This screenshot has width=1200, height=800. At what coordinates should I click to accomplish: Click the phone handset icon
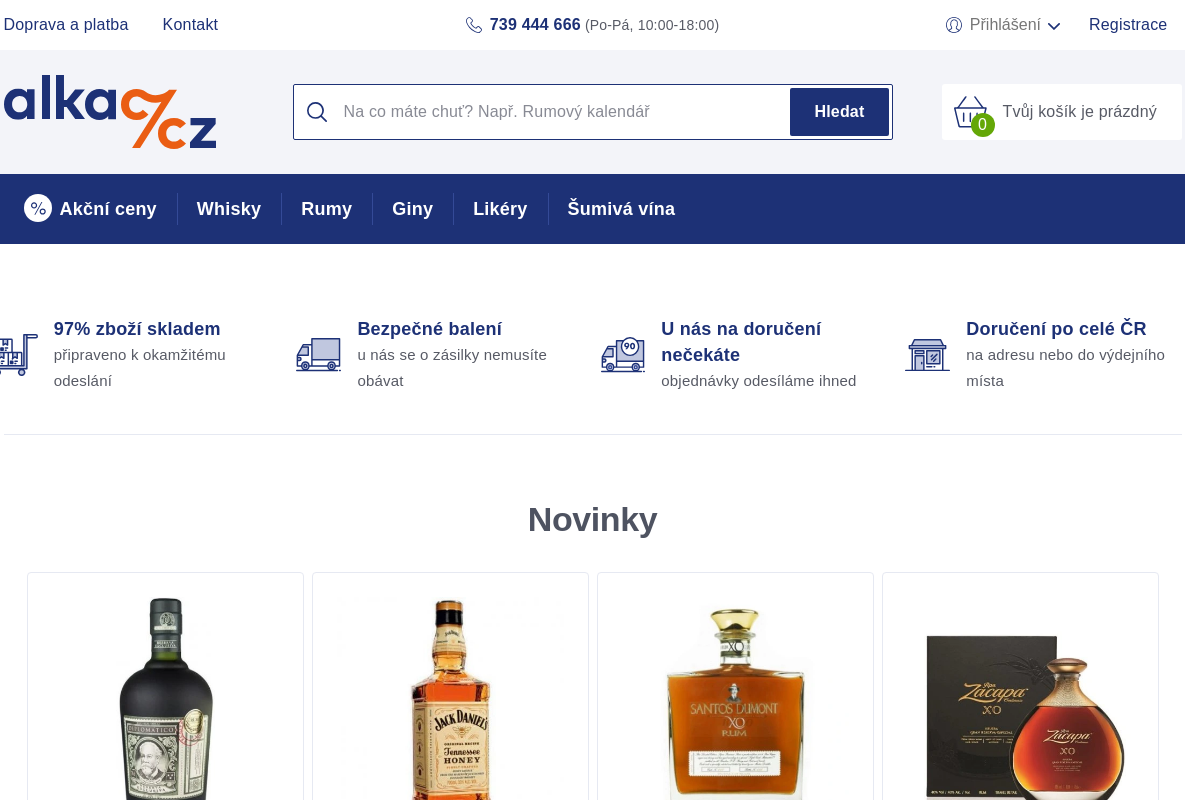click(x=474, y=25)
